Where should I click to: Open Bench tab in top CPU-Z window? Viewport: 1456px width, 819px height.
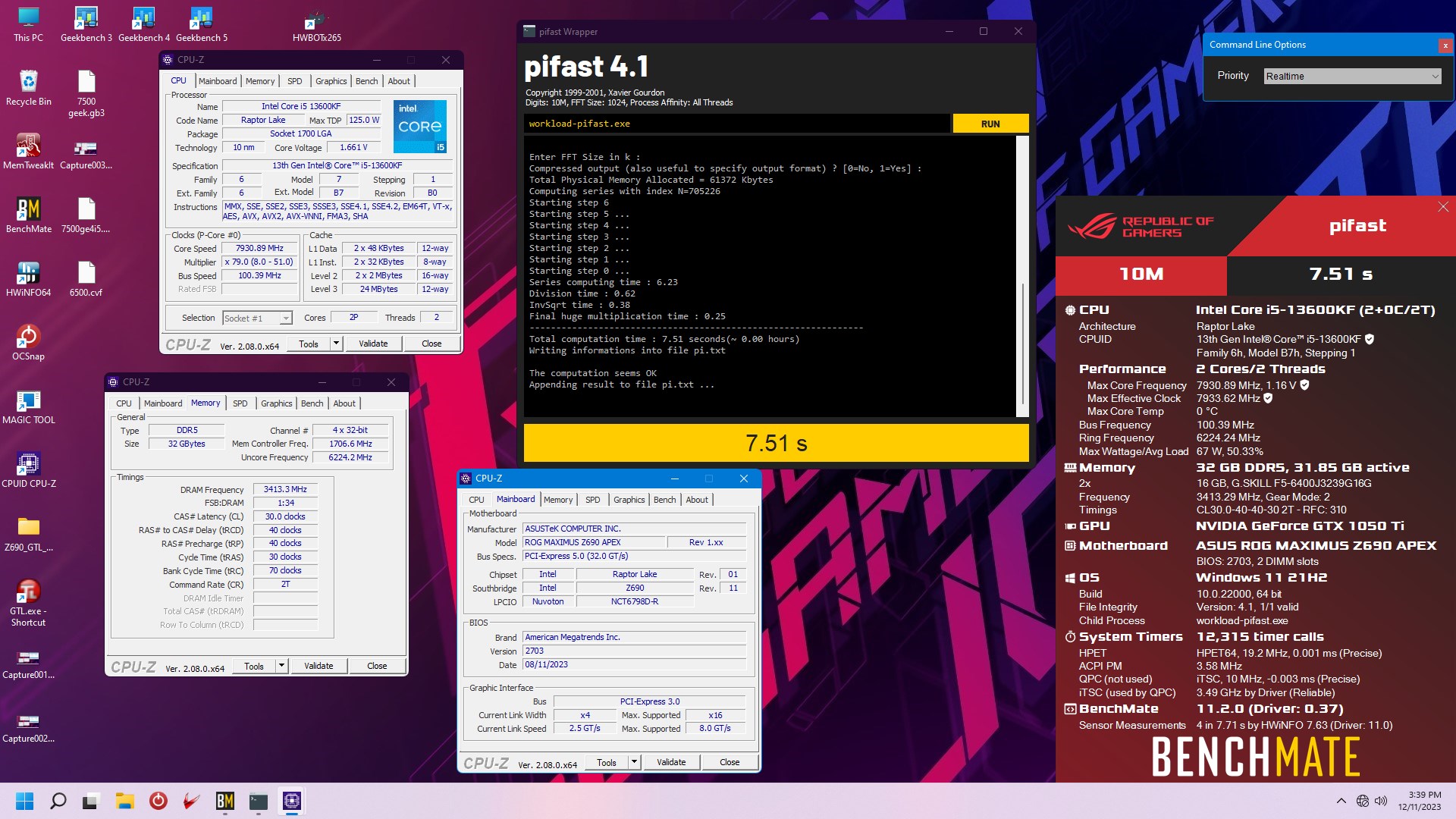[x=366, y=81]
